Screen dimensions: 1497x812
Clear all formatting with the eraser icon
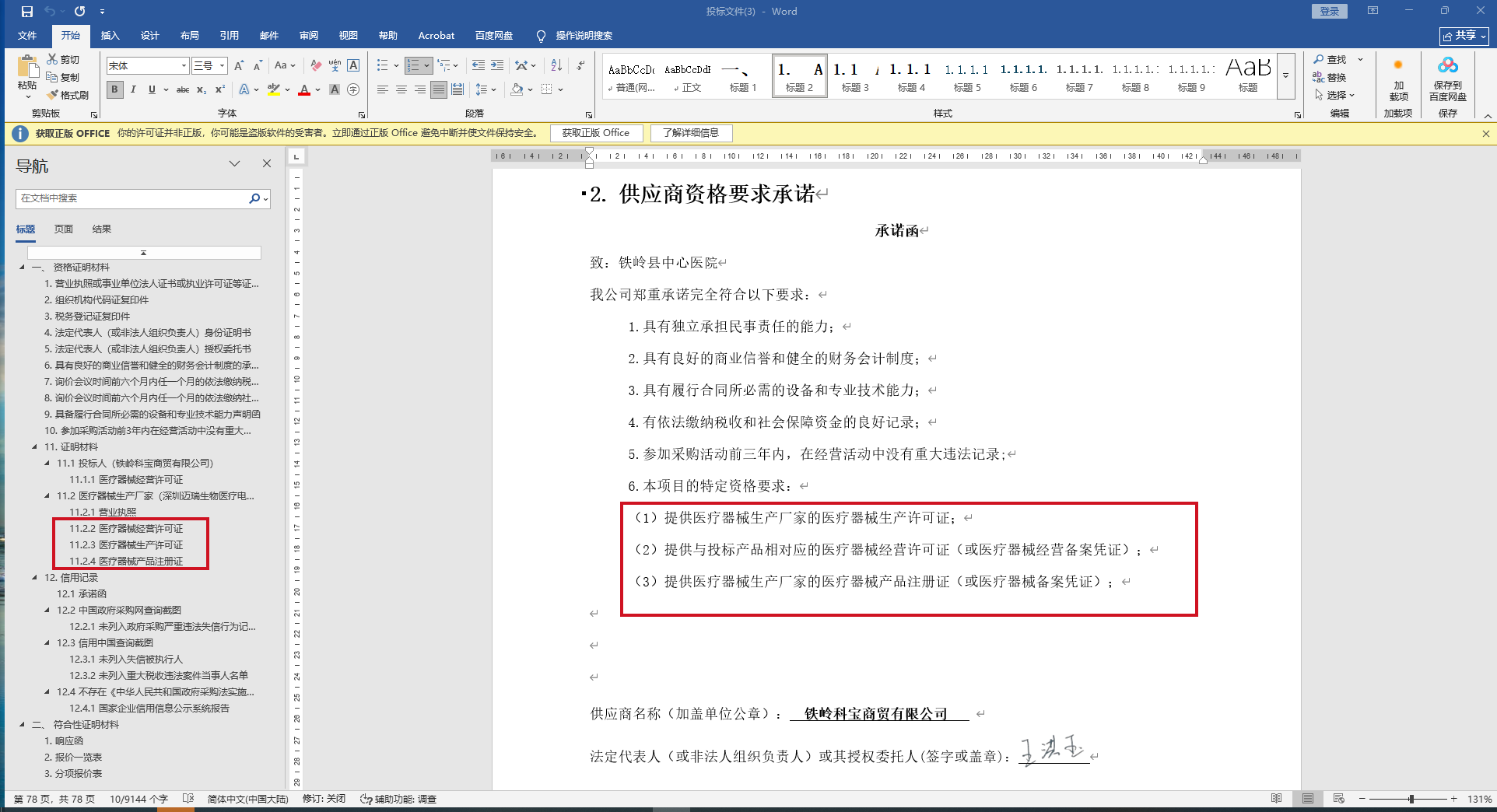point(316,66)
